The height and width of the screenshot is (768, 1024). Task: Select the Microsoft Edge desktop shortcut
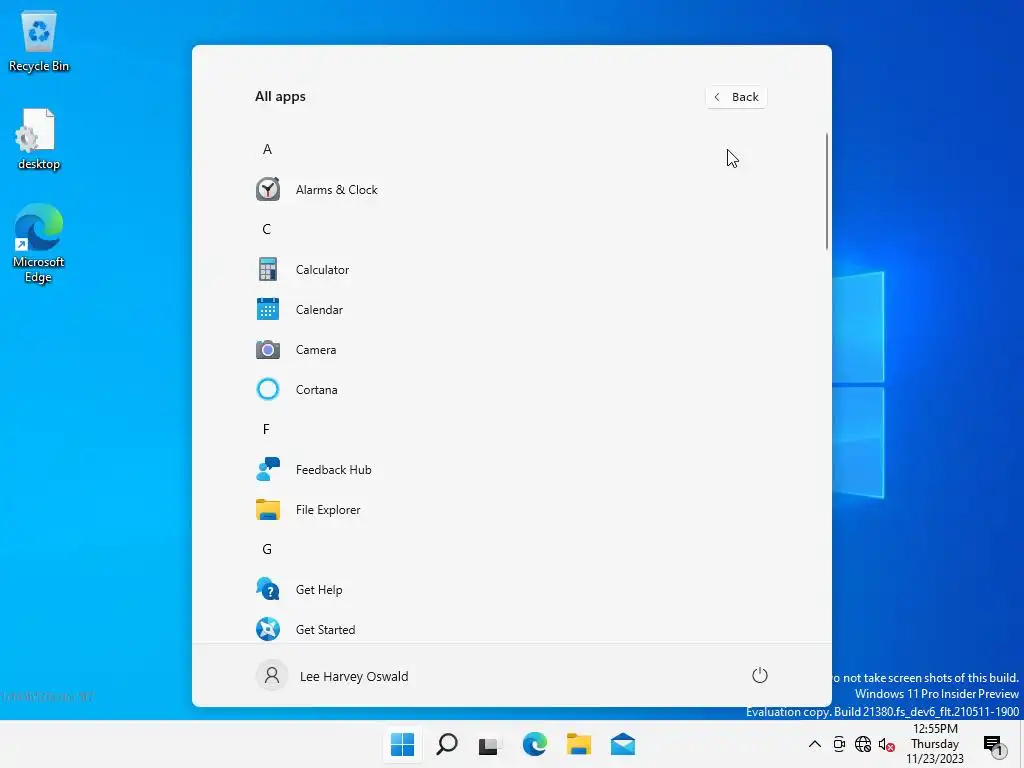[x=39, y=243]
